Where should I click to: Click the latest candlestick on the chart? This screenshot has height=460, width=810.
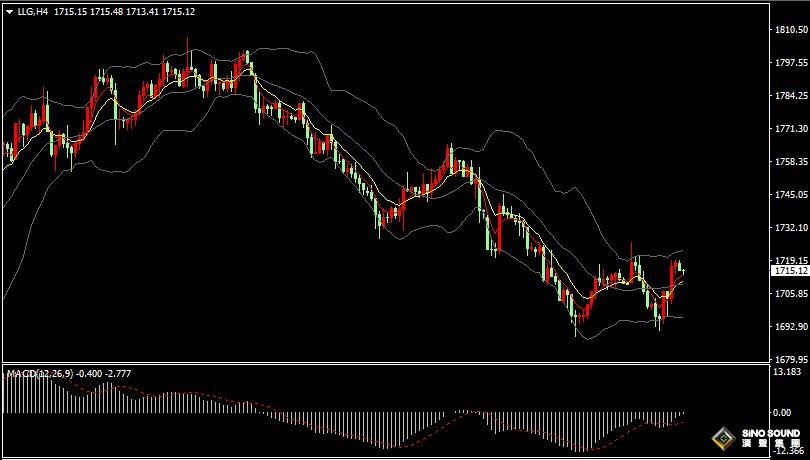pyautogui.click(x=683, y=271)
